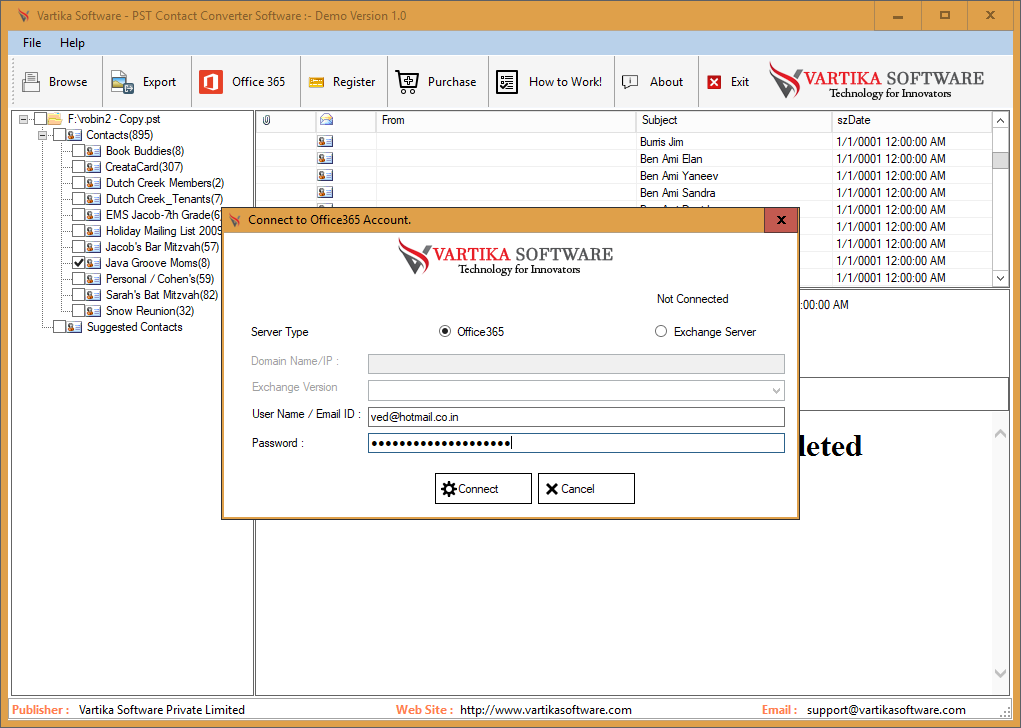Select the Exchange Server radio button
Screen dimensions: 1021x728
(661, 331)
